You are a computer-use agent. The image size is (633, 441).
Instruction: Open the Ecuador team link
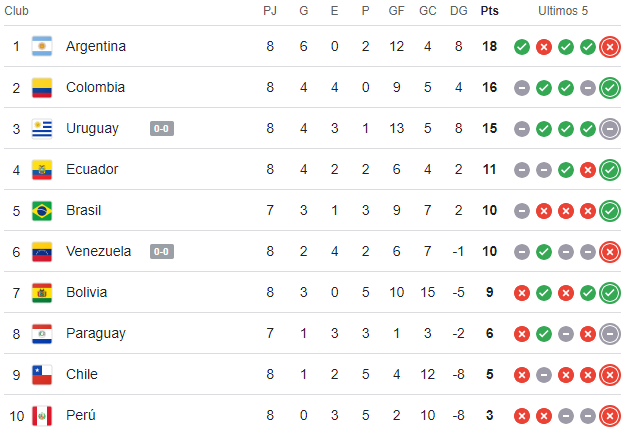point(92,169)
